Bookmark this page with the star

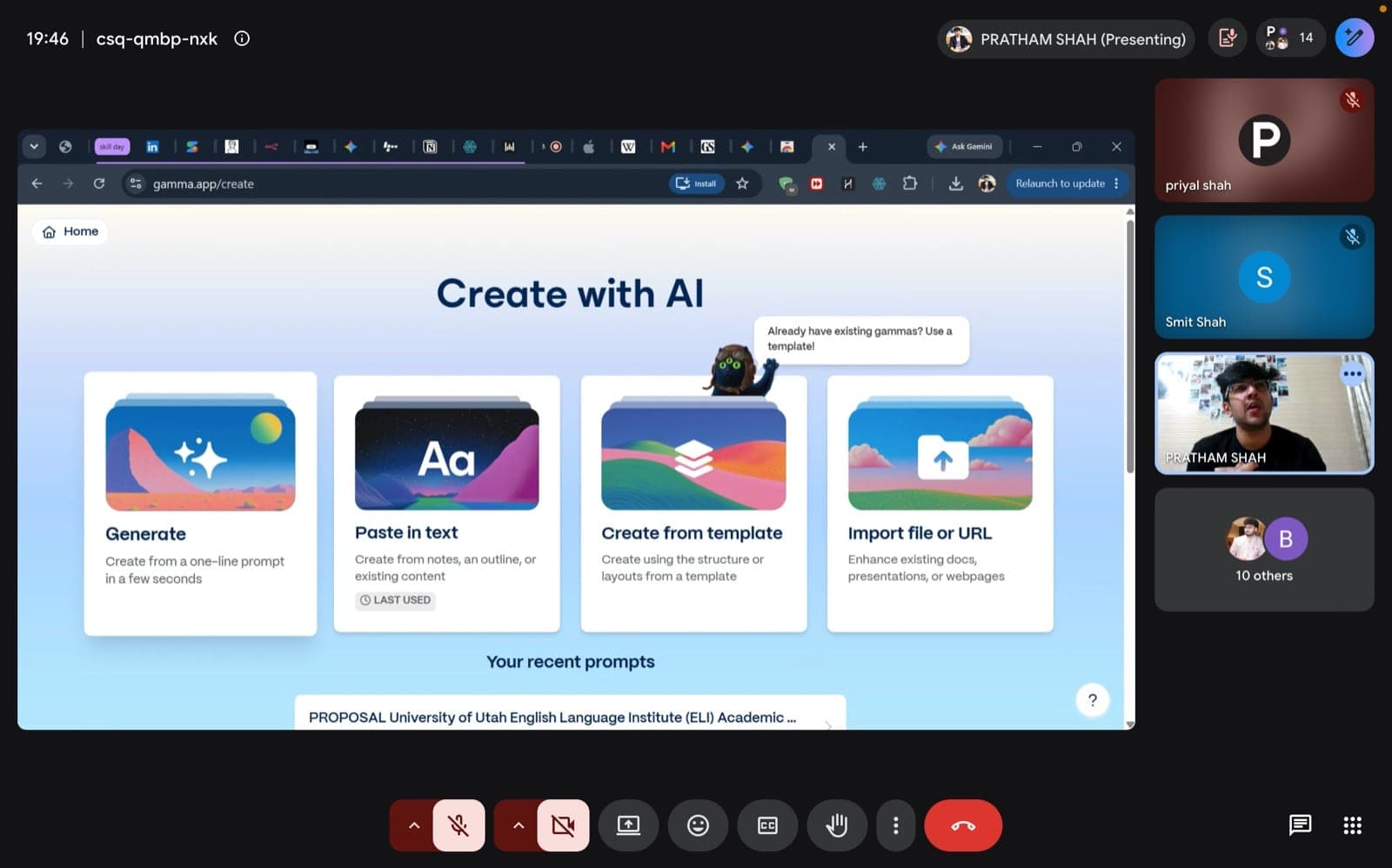pyautogui.click(x=742, y=184)
